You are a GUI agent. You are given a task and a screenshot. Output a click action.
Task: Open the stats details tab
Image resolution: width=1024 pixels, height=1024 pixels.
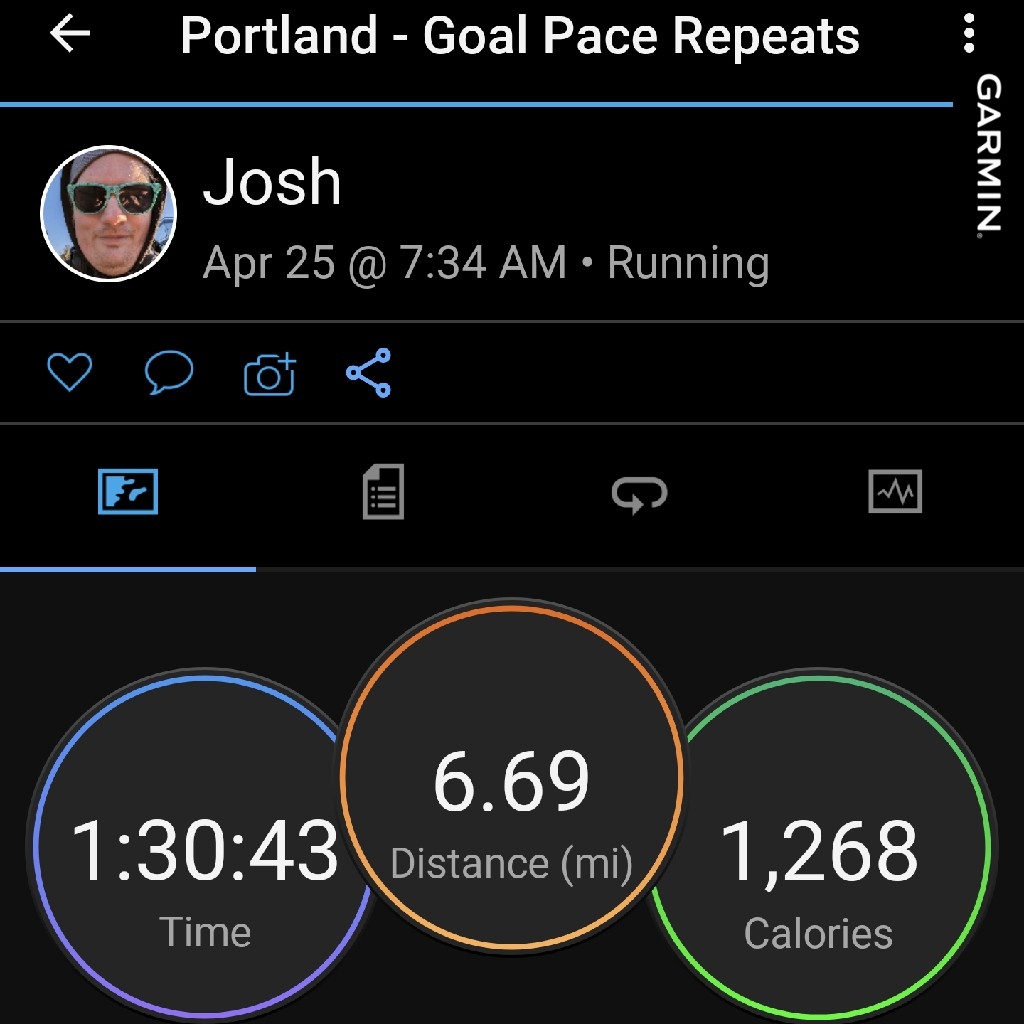[x=383, y=492]
